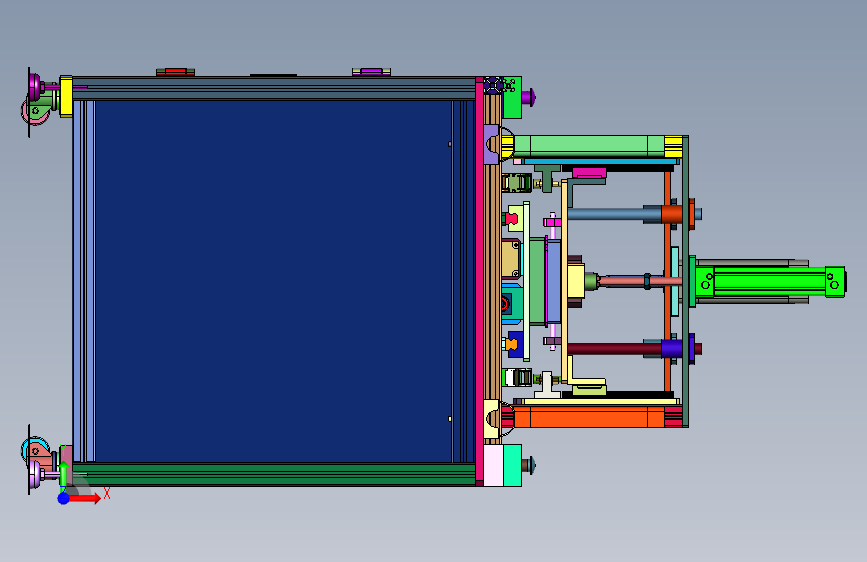Select the purple knob at top-right corner
867x562 pixels.
pyautogui.click(x=528, y=98)
